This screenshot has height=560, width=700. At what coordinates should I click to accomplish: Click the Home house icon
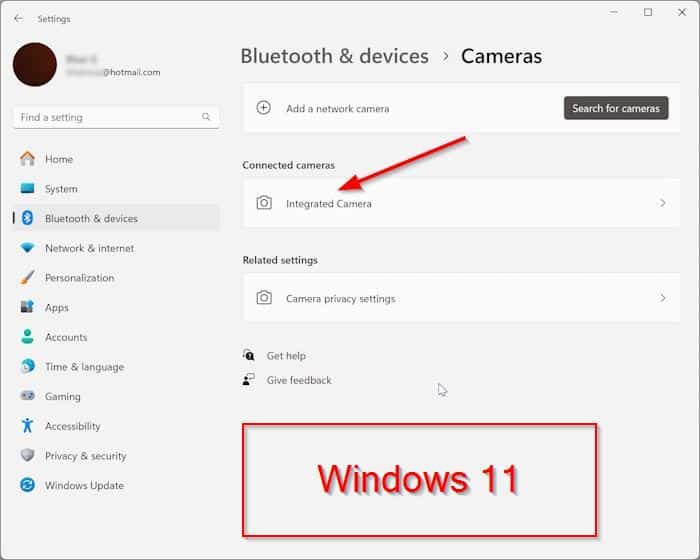(x=28, y=159)
